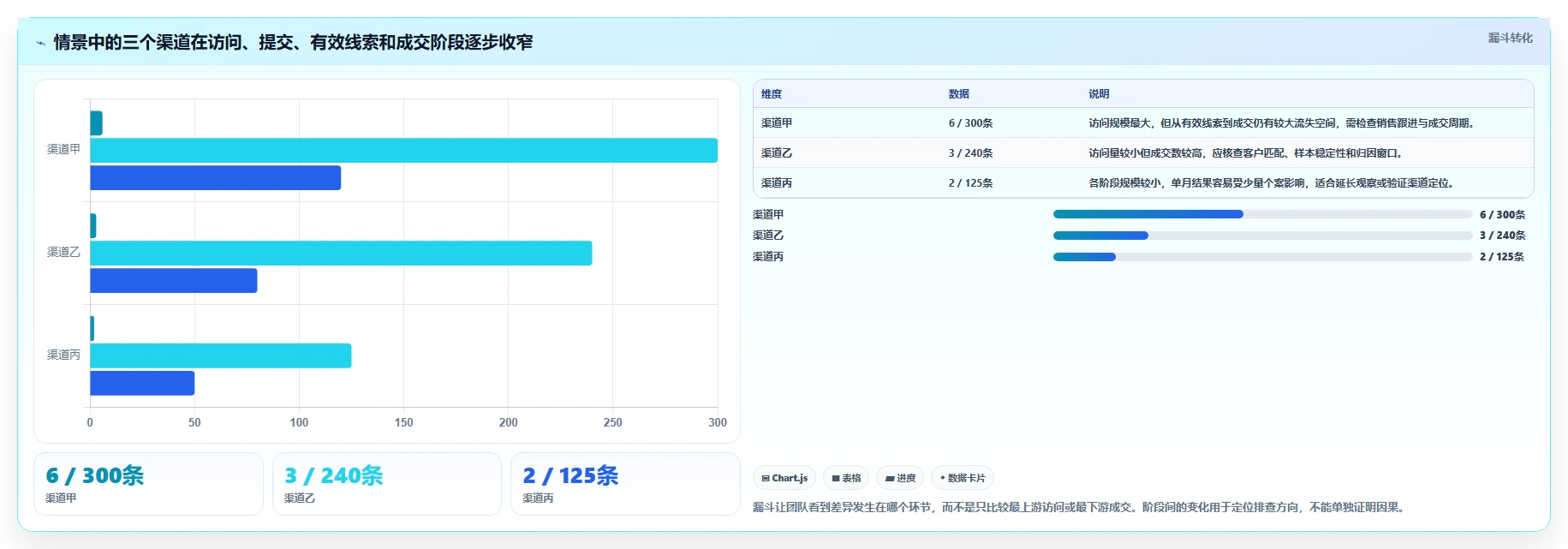Screen dimensions: 1568x549
Task: Click the 渠道丙 progress bar
Action: pos(1262,257)
